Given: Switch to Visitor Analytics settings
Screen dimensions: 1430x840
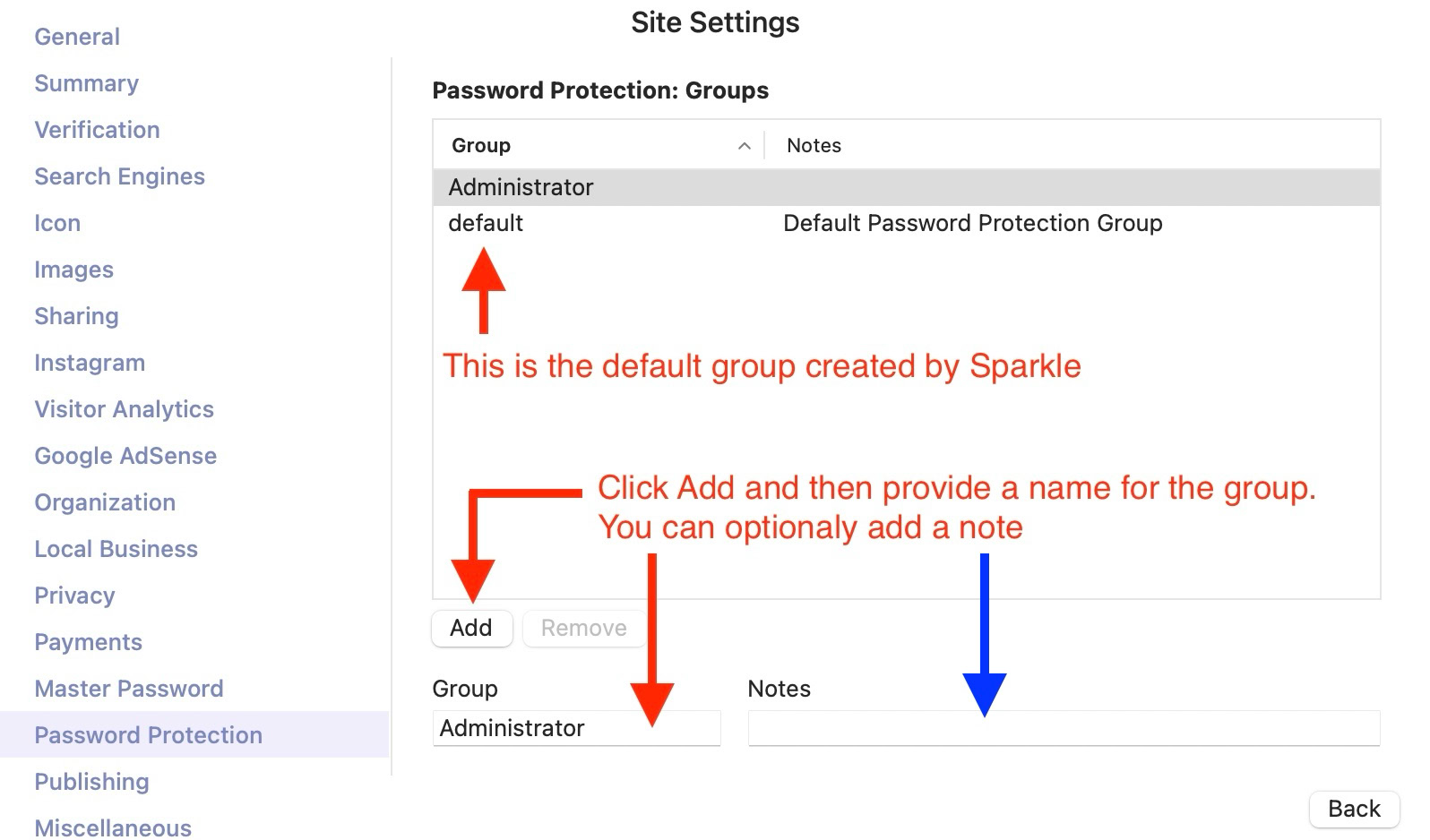Looking at the screenshot, I should 124,409.
